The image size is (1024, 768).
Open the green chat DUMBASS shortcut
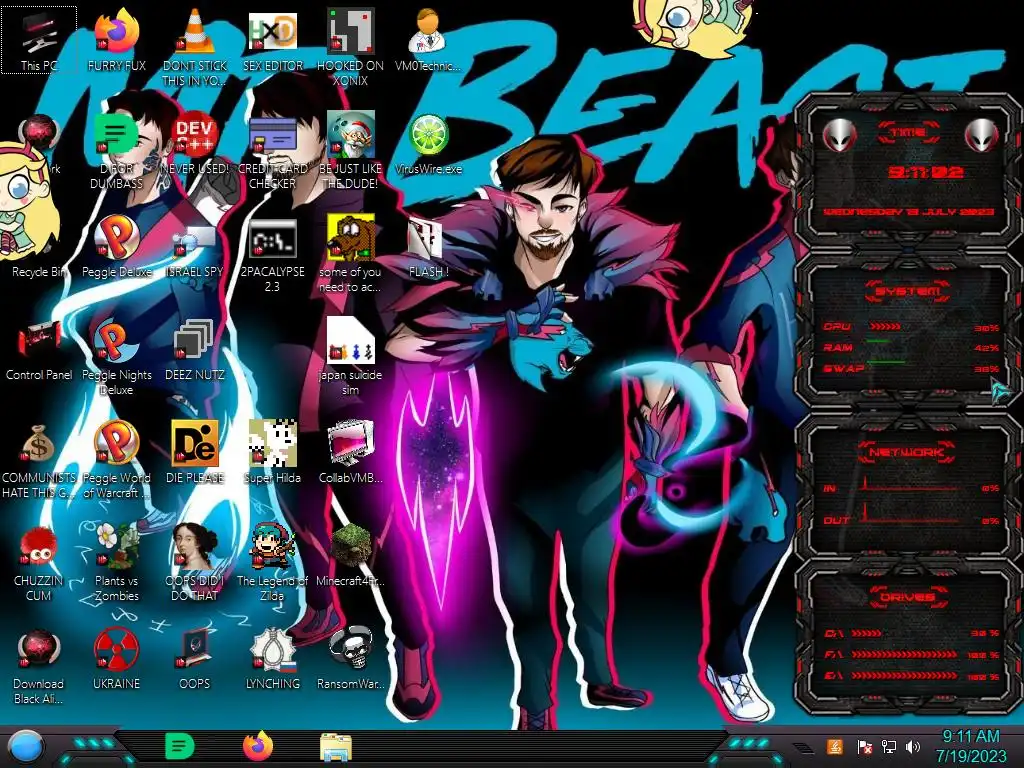[117, 152]
